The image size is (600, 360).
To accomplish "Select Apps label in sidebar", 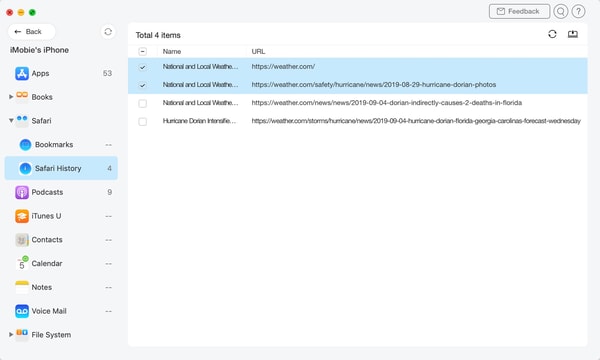I will coord(40,73).
